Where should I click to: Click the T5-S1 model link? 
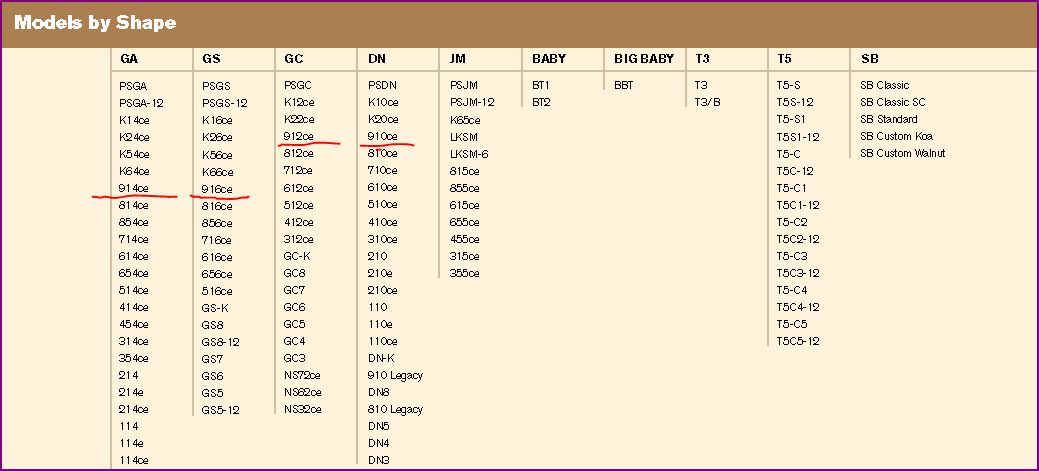click(x=791, y=119)
